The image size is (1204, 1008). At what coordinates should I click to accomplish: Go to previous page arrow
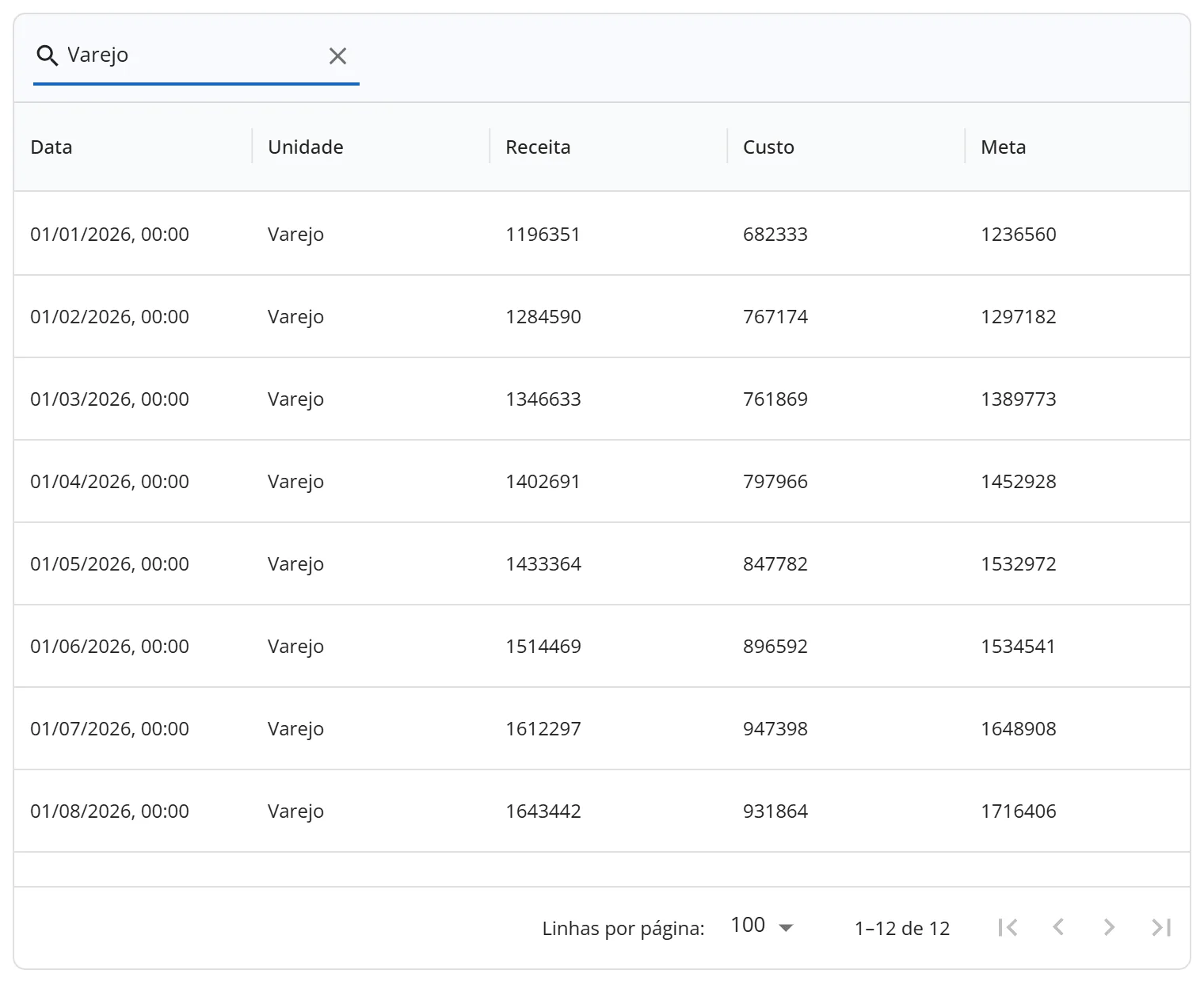(1058, 927)
